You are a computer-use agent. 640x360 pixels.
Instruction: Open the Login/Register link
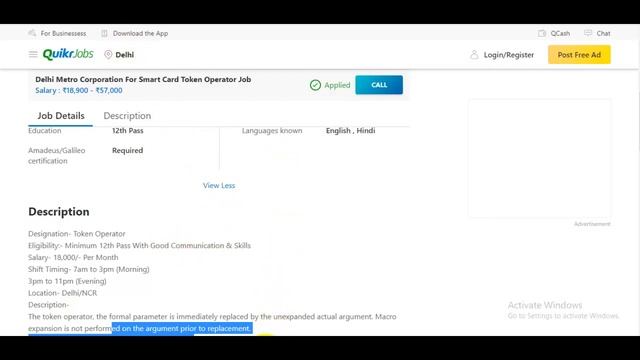pyautogui.click(x=509, y=55)
